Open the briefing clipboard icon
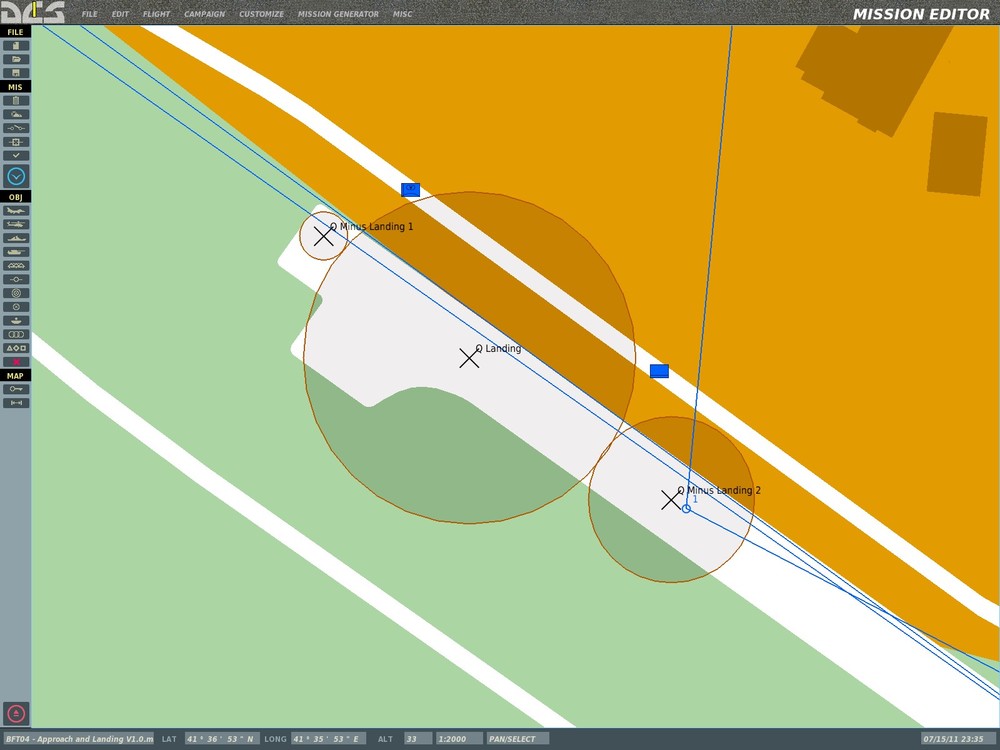 16,100
